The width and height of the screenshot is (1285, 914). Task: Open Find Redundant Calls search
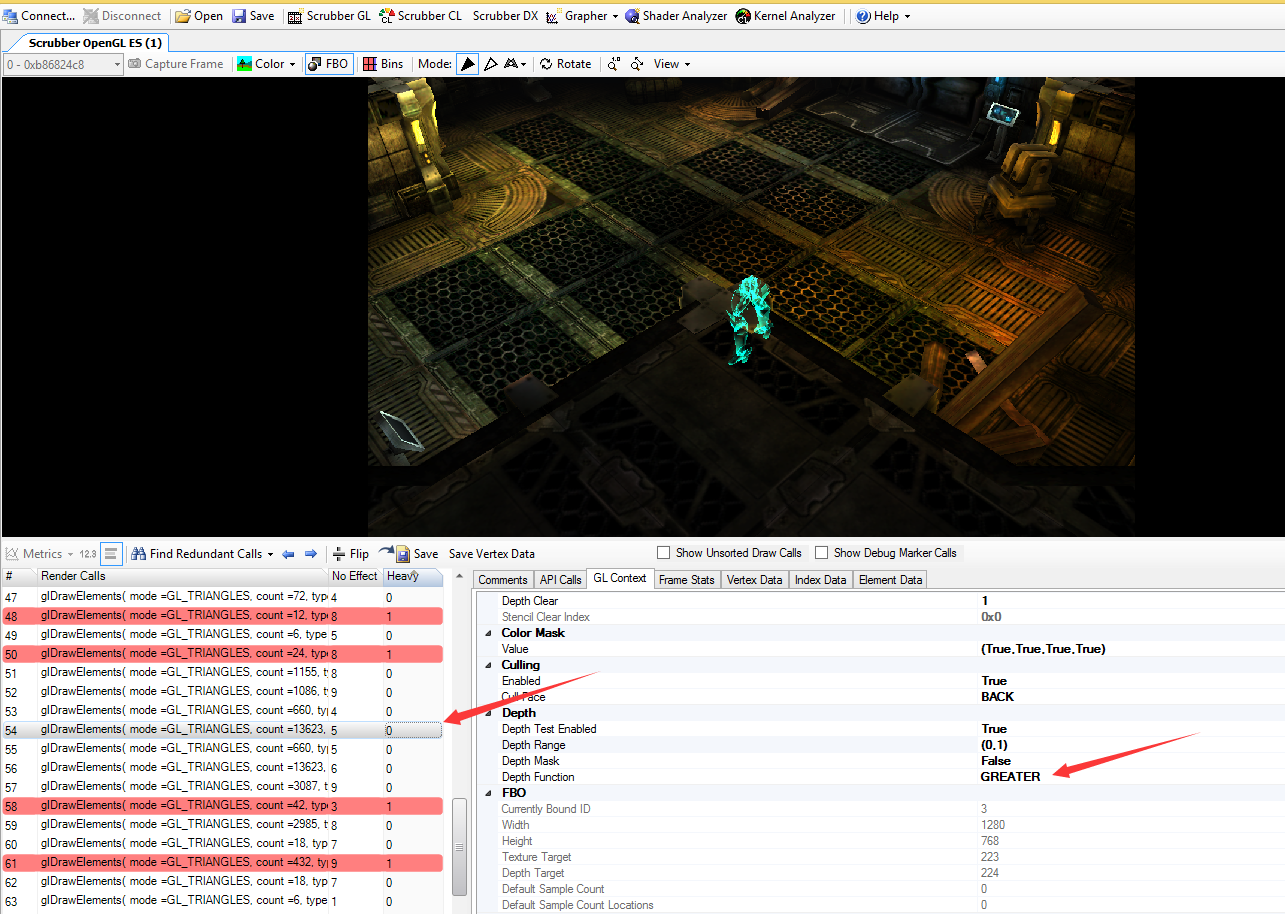[201, 553]
